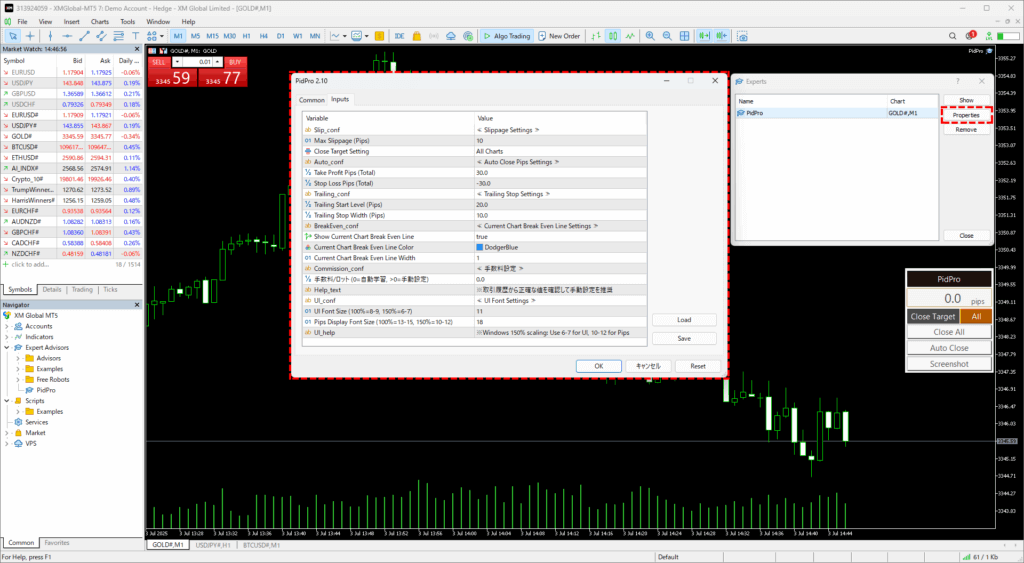
Task: Switch timeframe to MN
Action: click(x=315, y=36)
